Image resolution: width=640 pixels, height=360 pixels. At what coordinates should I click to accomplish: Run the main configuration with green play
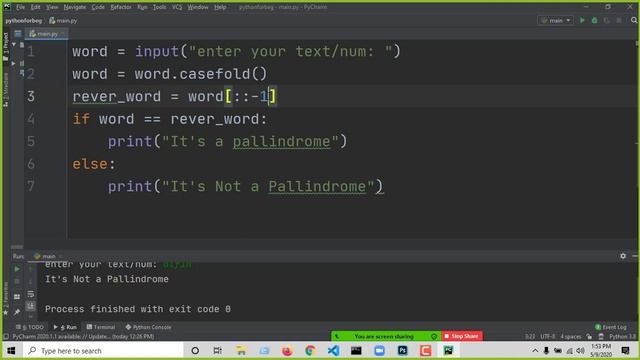click(x=582, y=20)
